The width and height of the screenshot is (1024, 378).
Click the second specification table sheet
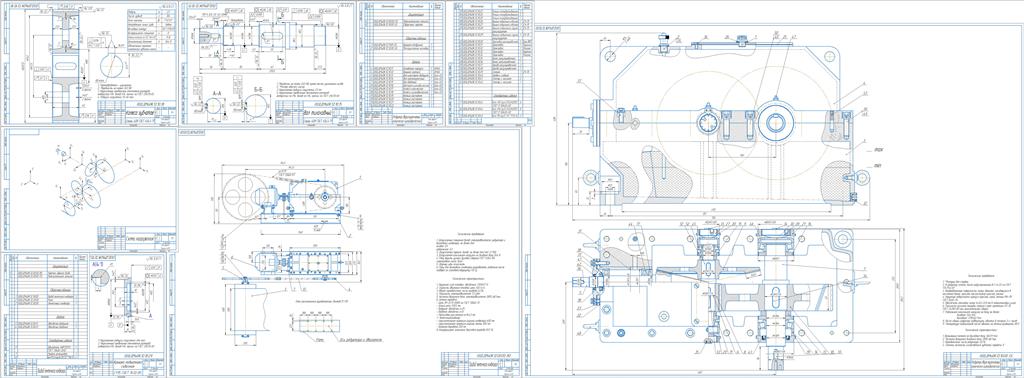pyautogui.click(x=490, y=63)
